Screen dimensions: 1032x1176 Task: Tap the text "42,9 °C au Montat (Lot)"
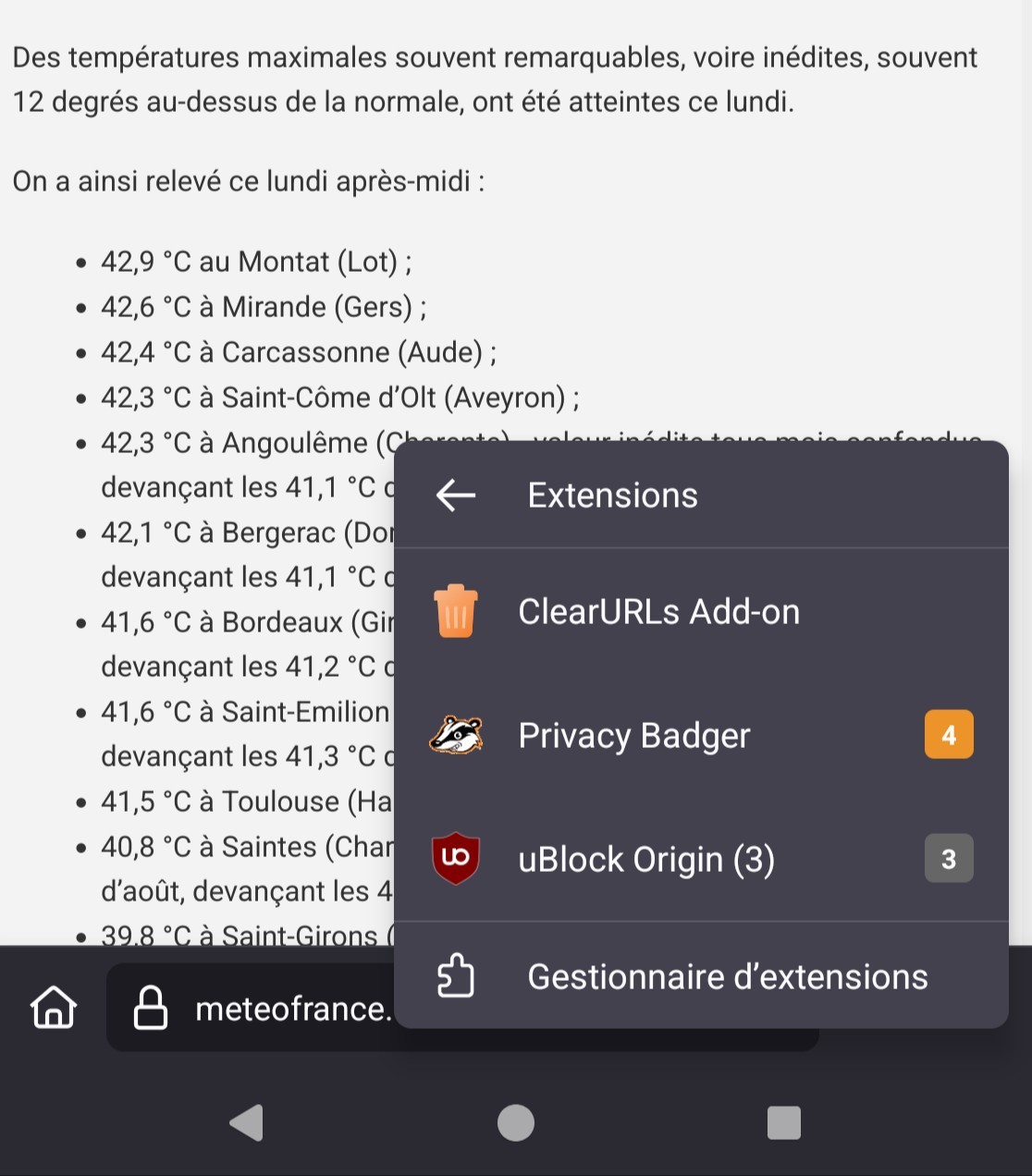point(250,262)
